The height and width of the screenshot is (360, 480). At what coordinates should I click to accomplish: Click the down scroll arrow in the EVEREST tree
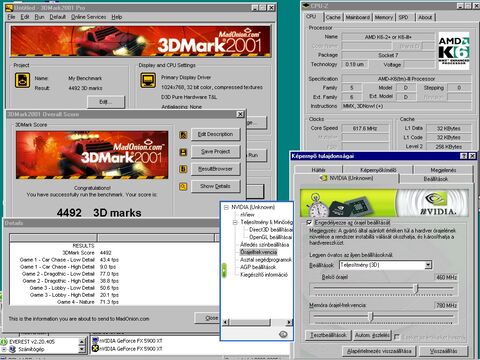tap(82, 349)
